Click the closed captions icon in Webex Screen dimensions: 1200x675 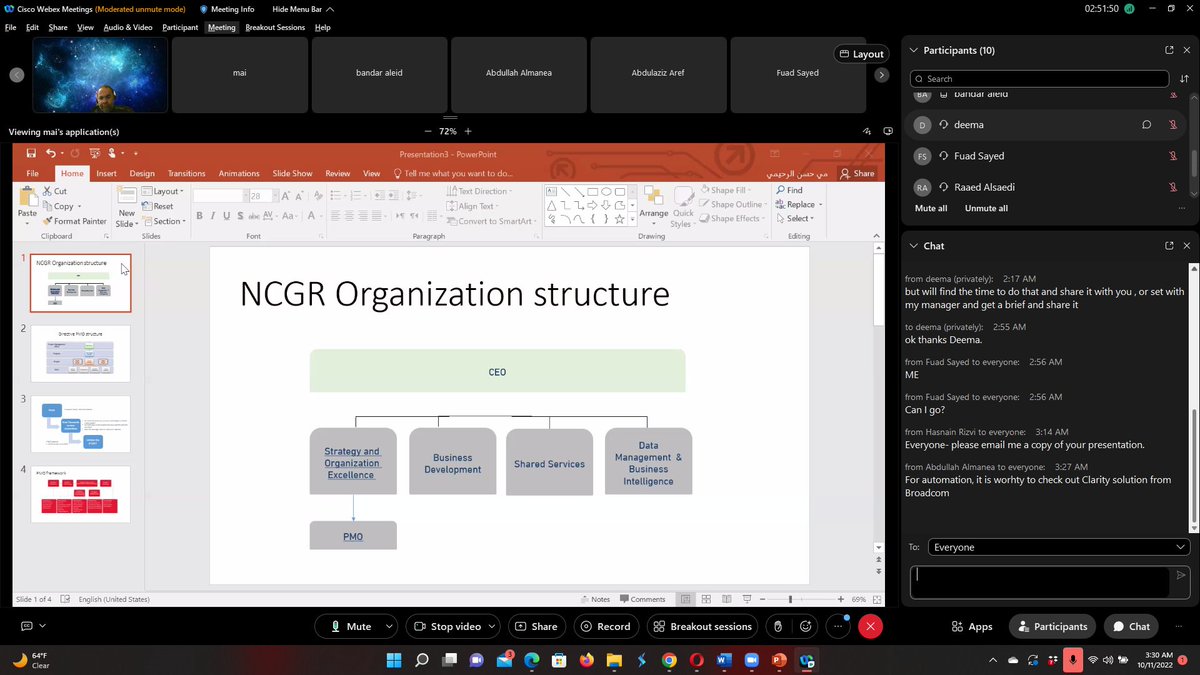pyautogui.click(x=27, y=626)
